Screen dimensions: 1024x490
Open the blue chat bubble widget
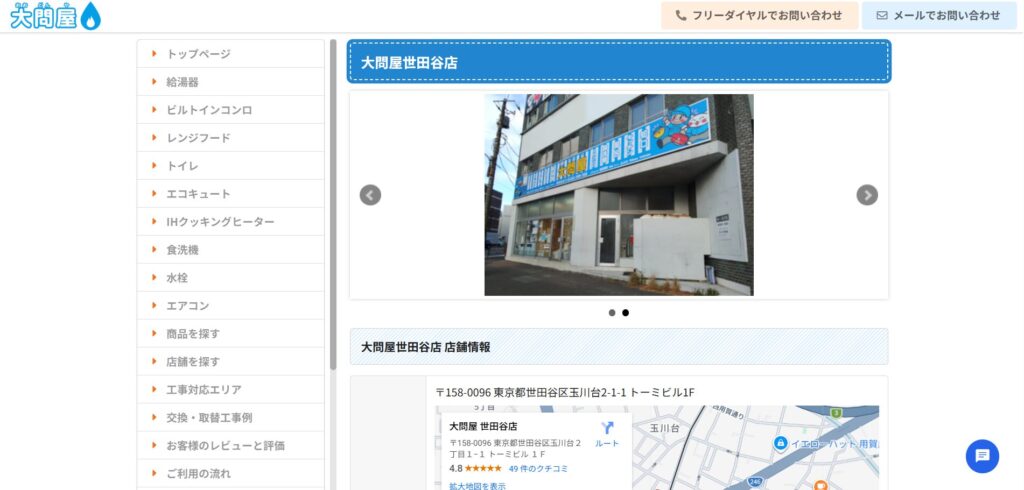coord(982,456)
